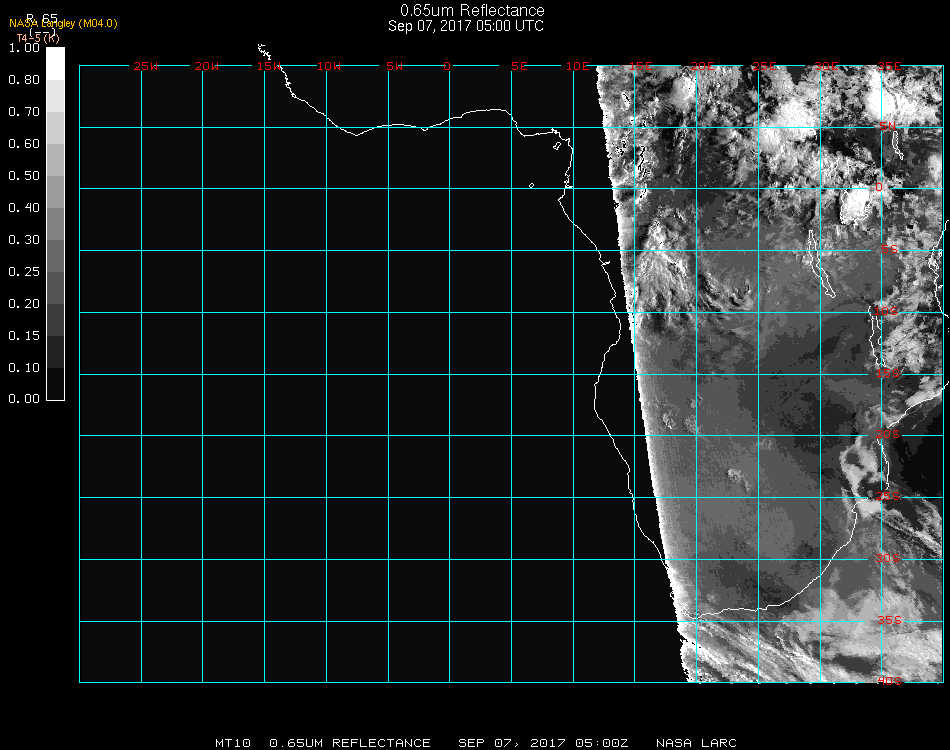Select the 10E longitude label
The height and width of the screenshot is (750, 950).
pyautogui.click(x=578, y=66)
